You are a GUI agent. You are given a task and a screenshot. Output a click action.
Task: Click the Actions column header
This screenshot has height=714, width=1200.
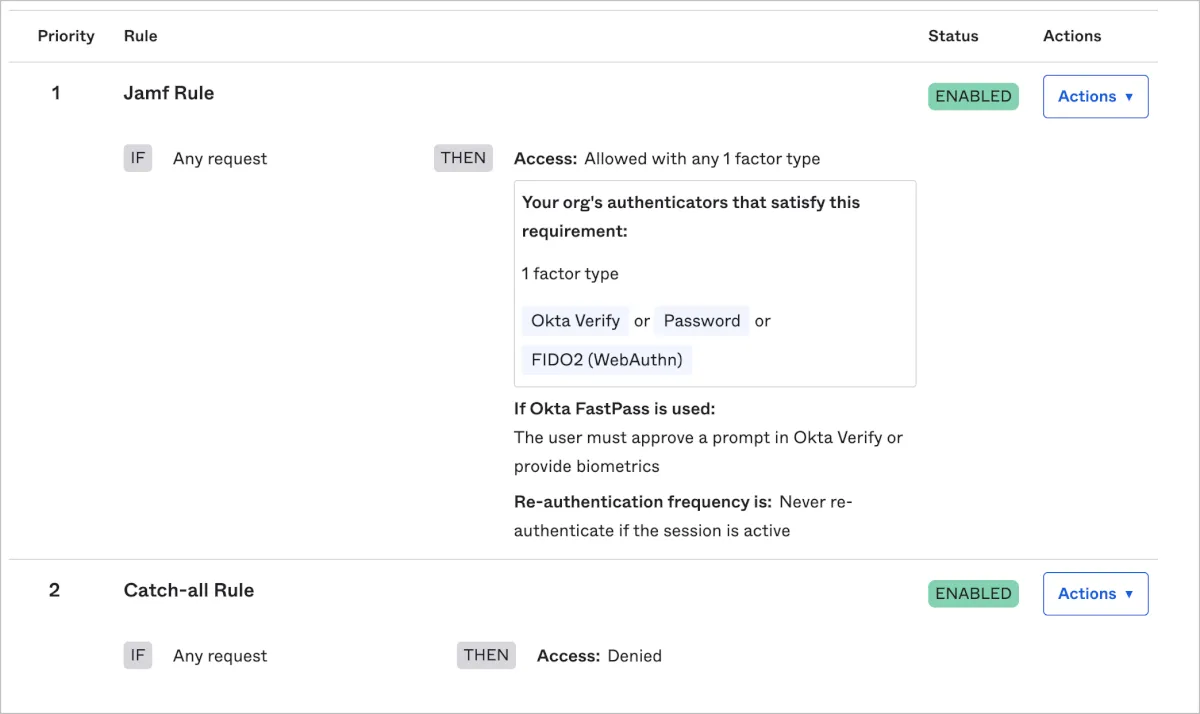click(x=1072, y=36)
